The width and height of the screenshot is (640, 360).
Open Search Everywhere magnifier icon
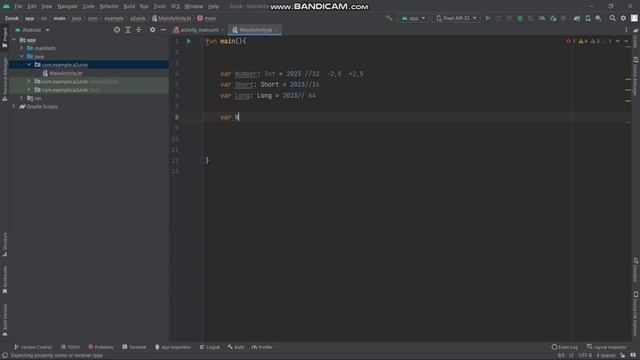[613, 18]
